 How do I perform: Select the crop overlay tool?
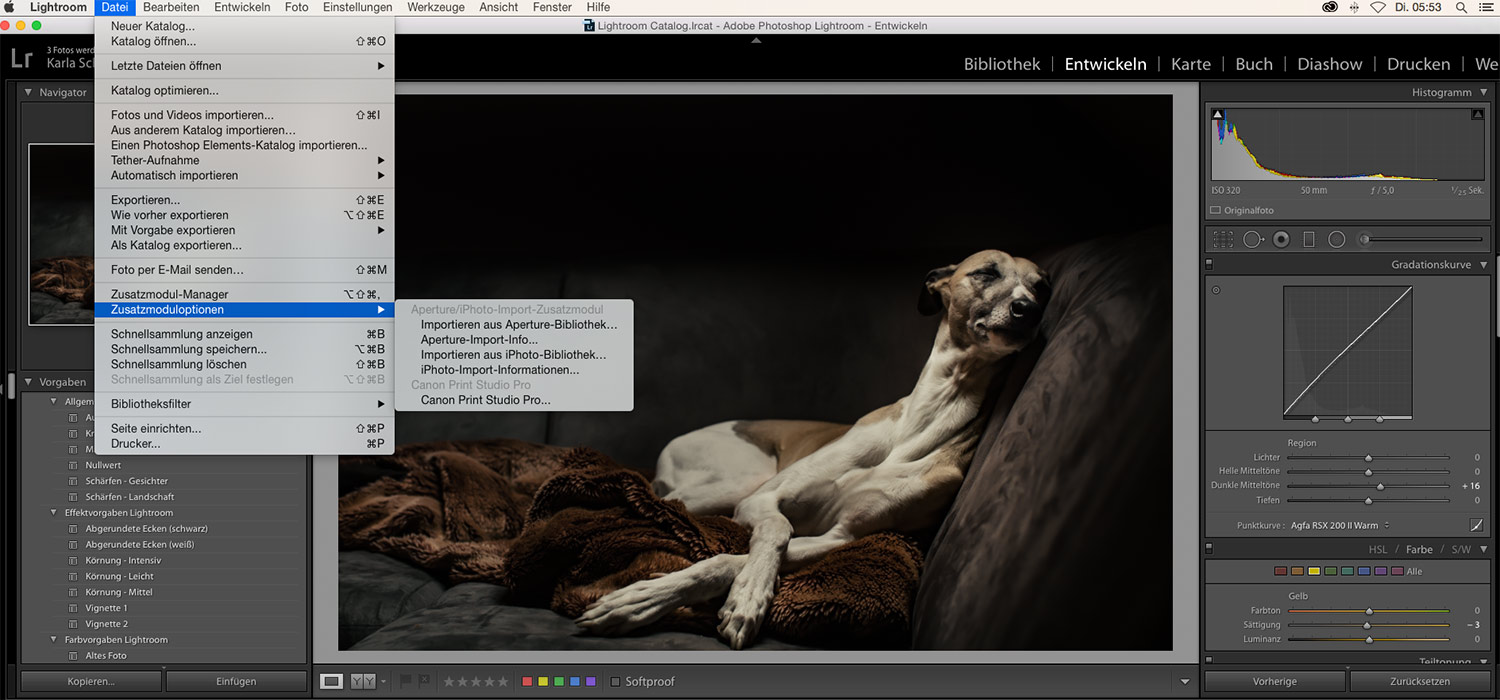1223,239
